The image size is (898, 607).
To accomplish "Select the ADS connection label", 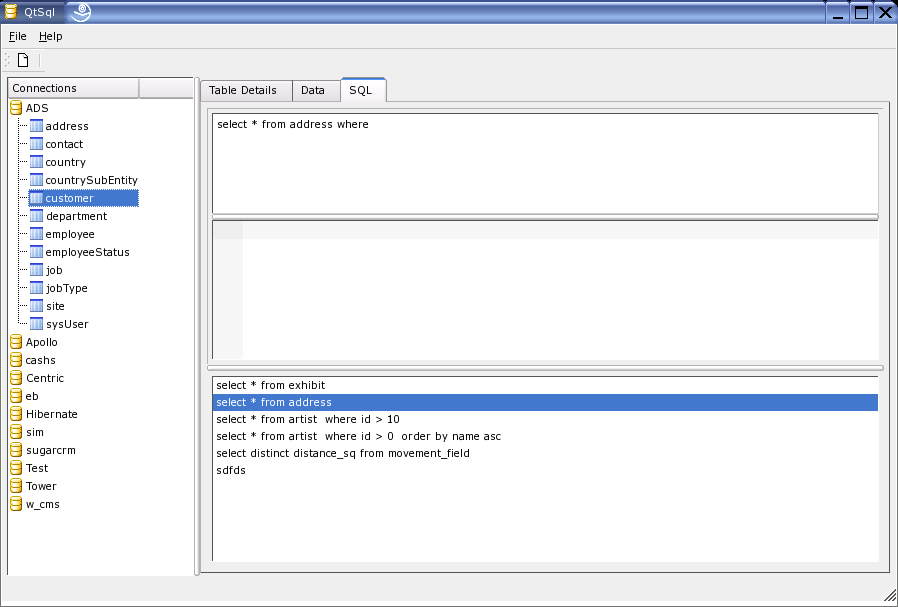I will pos(37,108).
